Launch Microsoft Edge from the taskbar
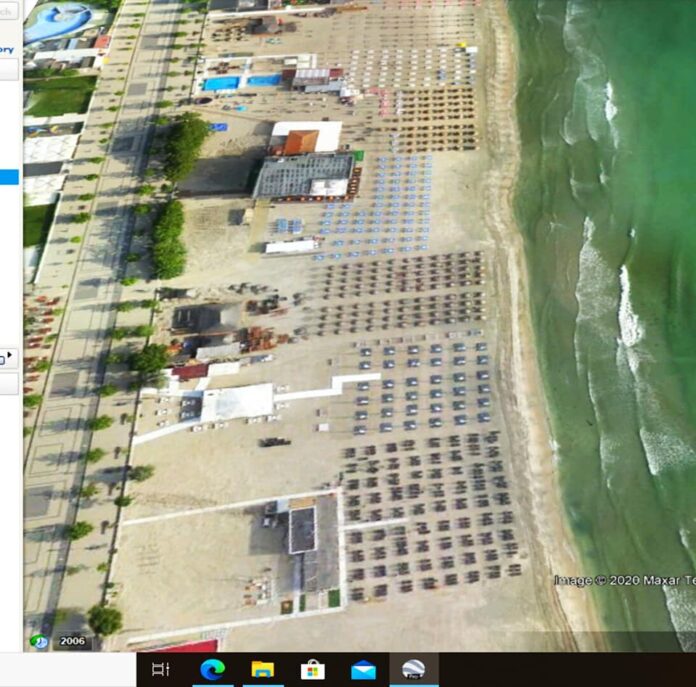Image resolution: width=696 pixels, height=687 pixels. [212, 670]
